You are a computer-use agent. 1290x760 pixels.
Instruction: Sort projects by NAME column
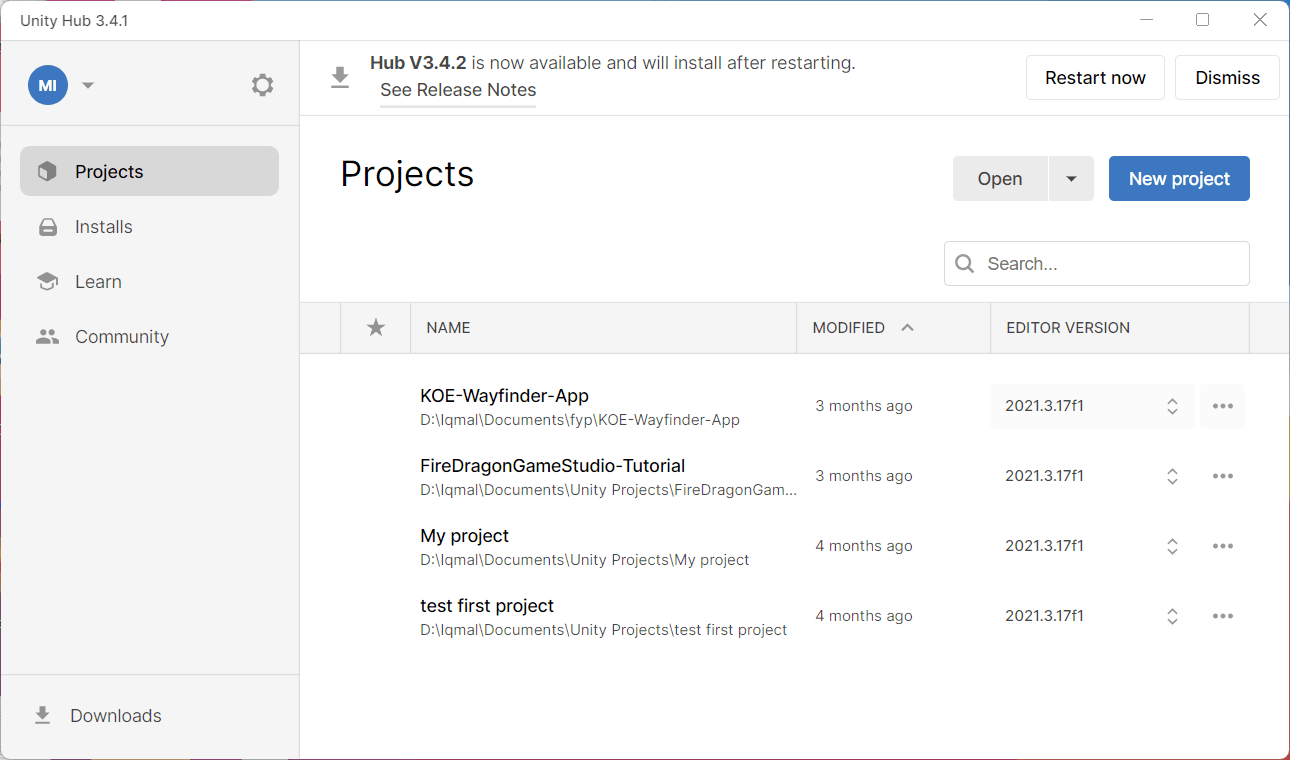[x=603, y=328]
